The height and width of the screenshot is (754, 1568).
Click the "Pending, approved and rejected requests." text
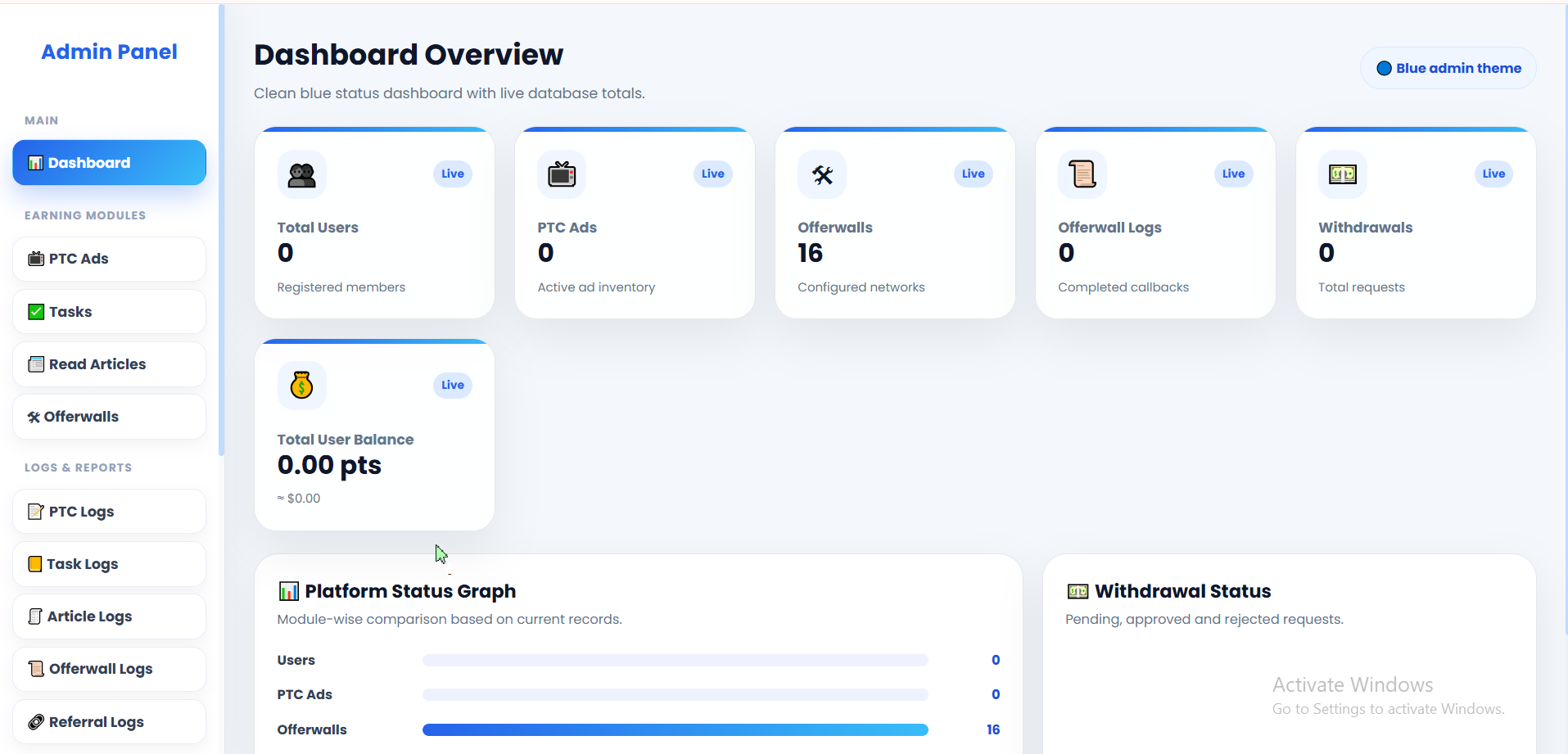1204,619
